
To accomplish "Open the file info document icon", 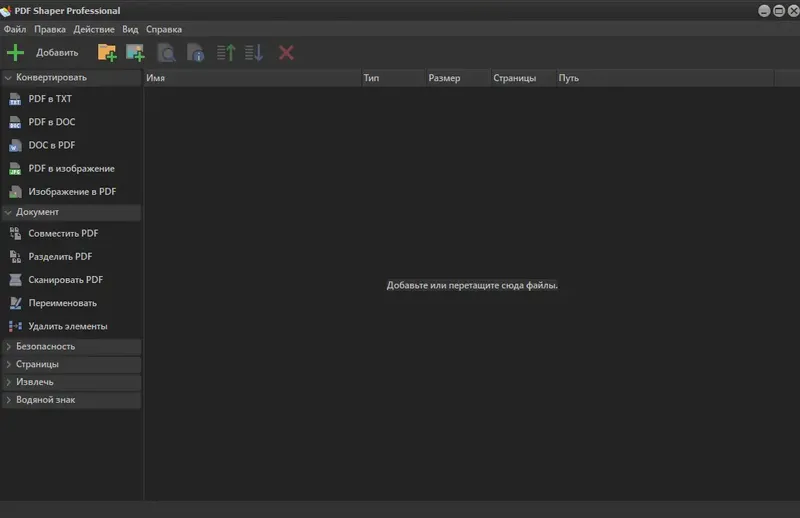I will [195, 53].
